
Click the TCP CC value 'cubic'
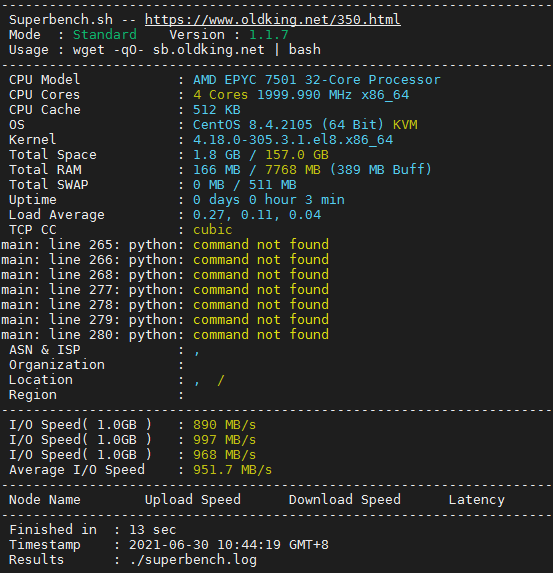[213, 229]
